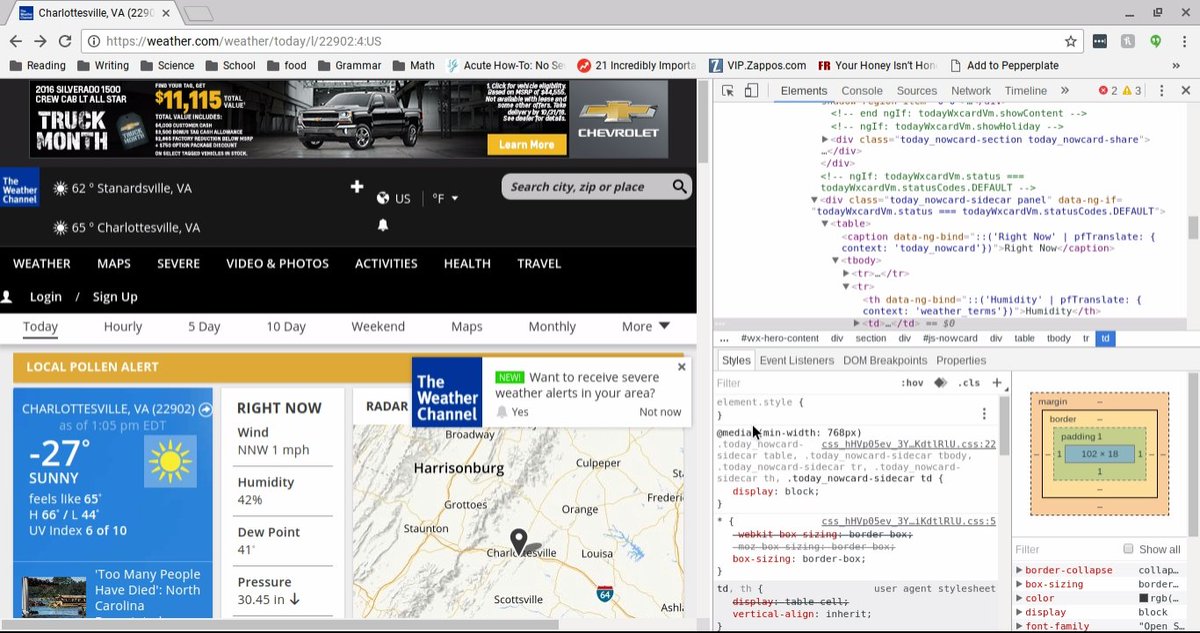Toggle the DevTools device toolbar icon

[x=750, y=90]
